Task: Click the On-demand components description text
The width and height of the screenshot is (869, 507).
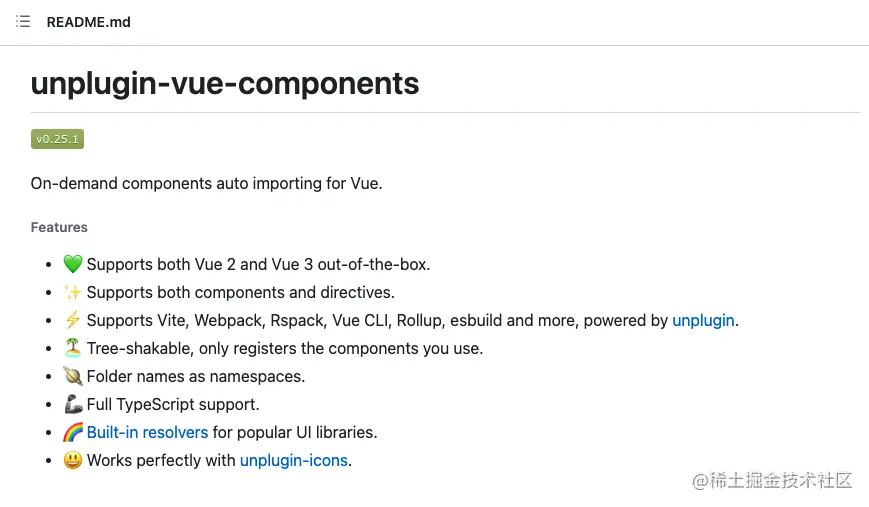Action: click(x=207, y=183)
